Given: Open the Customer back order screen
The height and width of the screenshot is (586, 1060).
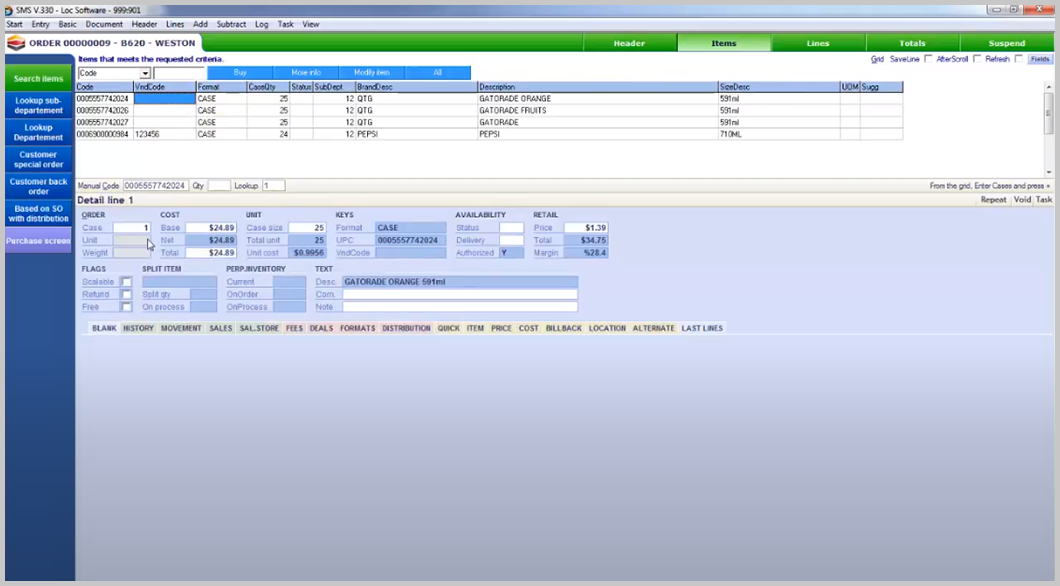Looking at the screenshot, I should coord(37,186).
